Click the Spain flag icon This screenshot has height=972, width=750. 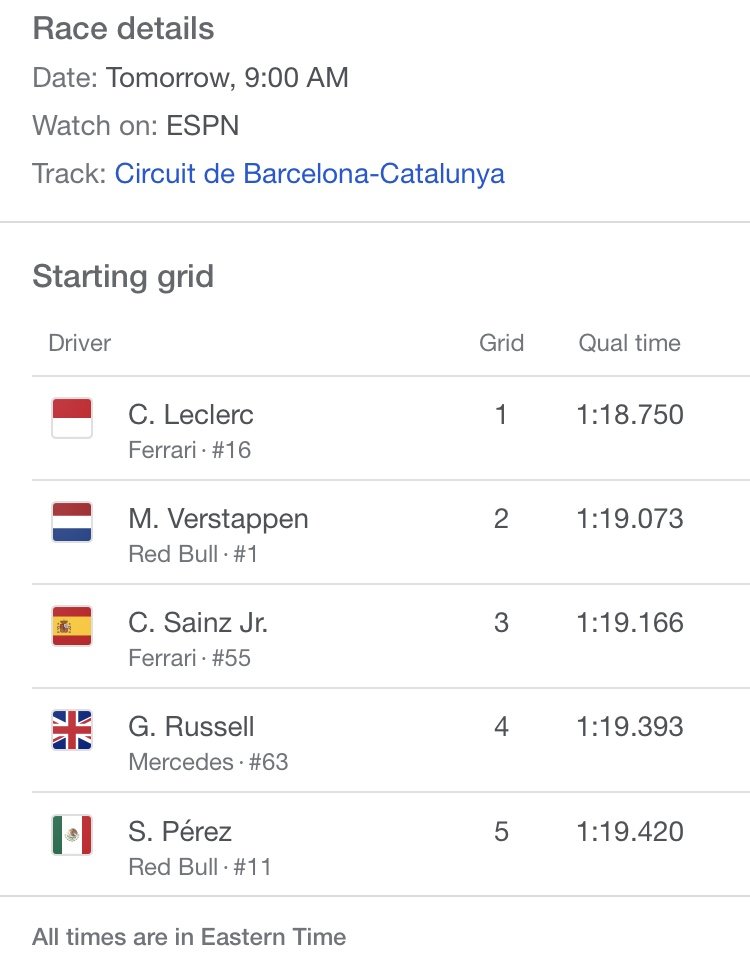pyautogui.click(x=72, y=626)
